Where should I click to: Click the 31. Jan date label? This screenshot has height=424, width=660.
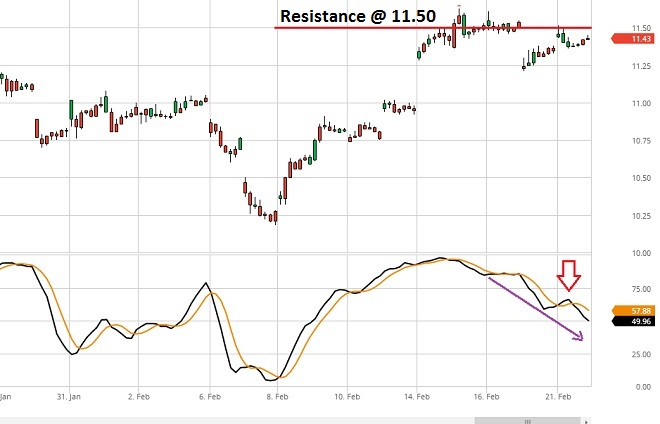click(x=69, y=397)
